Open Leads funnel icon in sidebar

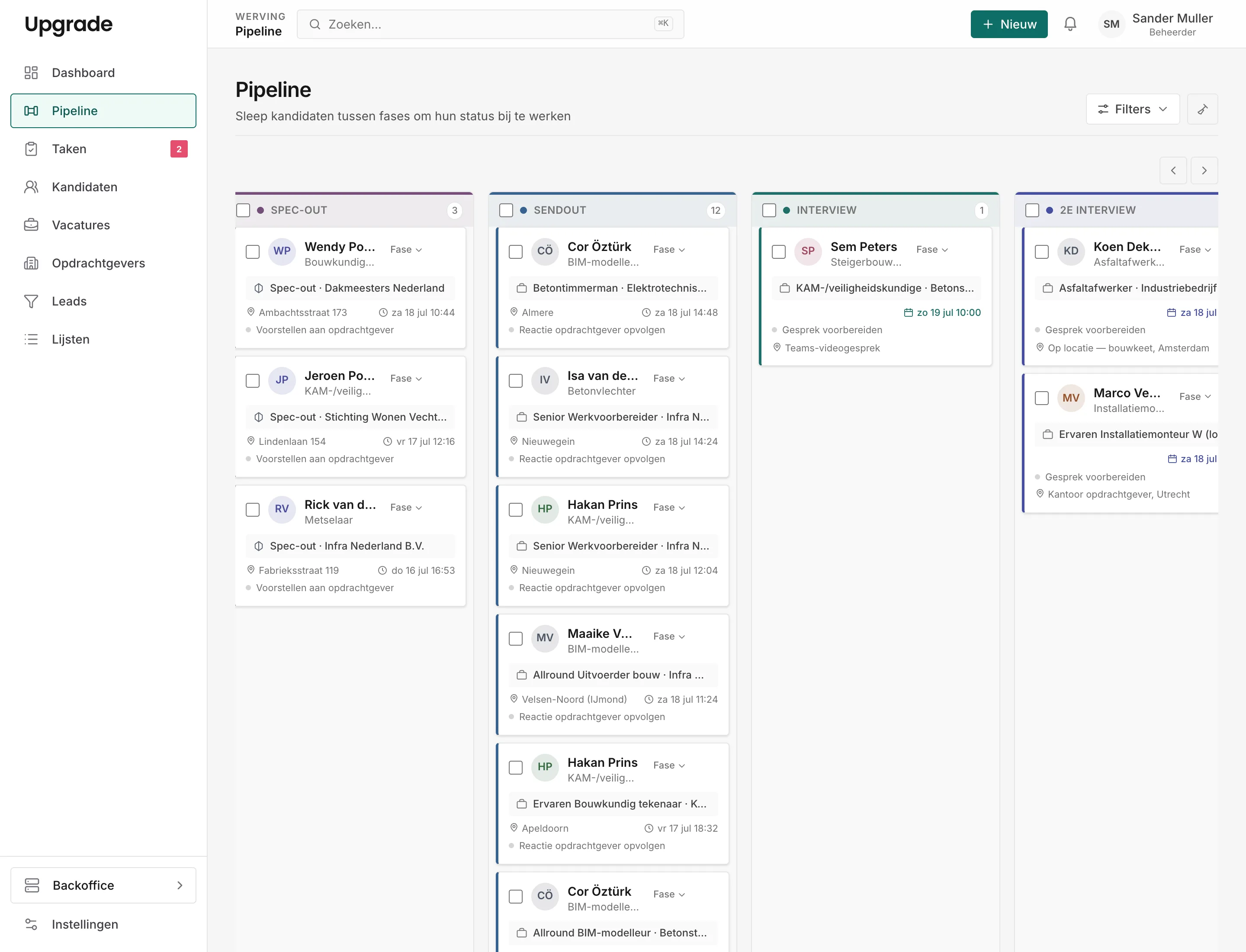(31, 302)
